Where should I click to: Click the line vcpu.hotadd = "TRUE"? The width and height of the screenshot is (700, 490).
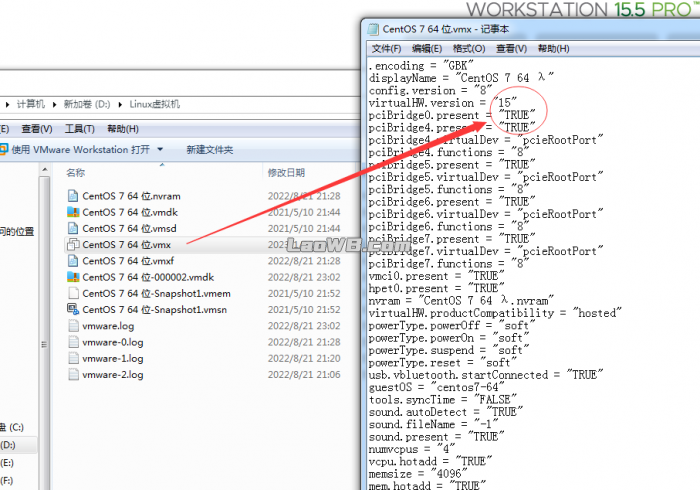[430, 461]
